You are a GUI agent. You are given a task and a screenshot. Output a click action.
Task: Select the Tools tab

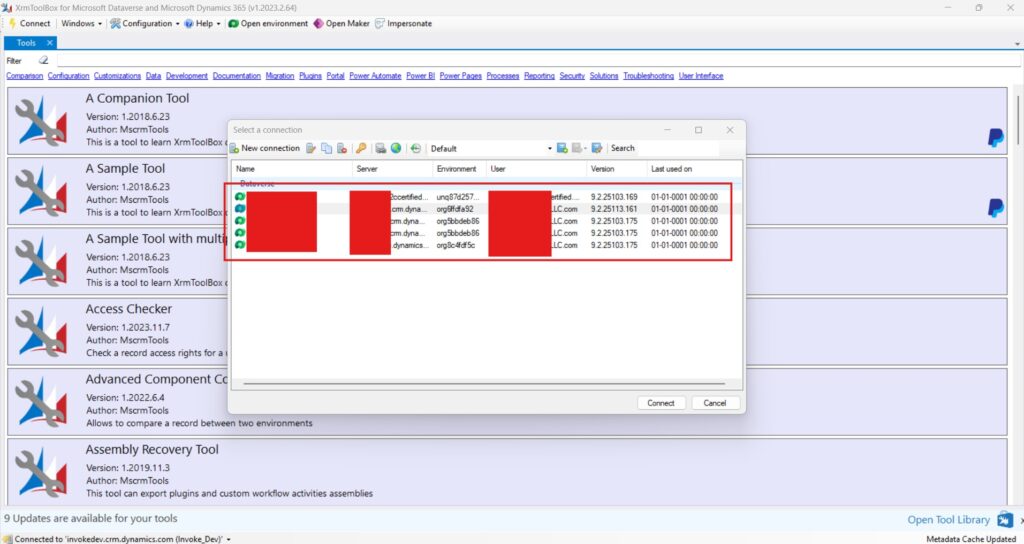coord(26,43)
